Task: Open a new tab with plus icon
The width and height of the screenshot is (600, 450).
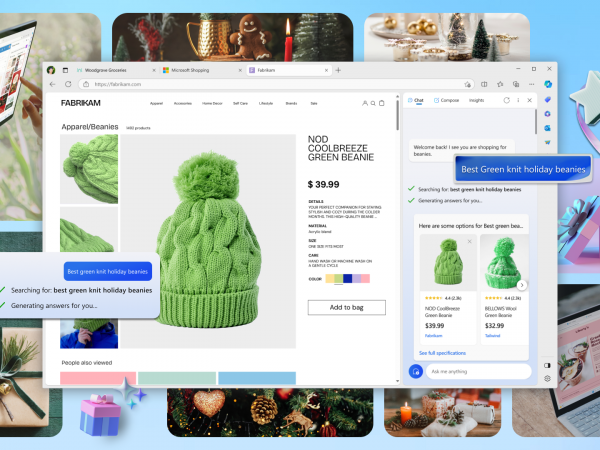Action: [x=338, y=70]
